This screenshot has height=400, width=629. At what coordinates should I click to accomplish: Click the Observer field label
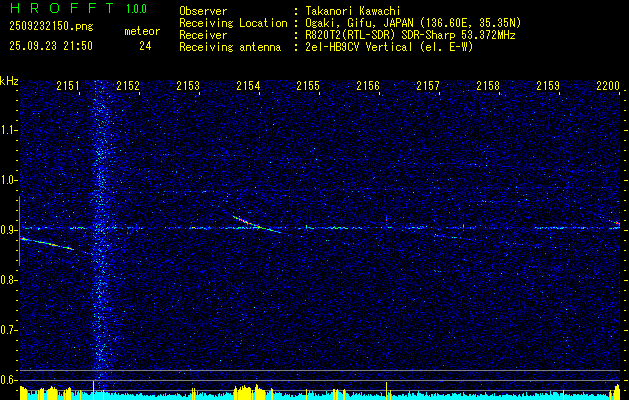(203, 11)
